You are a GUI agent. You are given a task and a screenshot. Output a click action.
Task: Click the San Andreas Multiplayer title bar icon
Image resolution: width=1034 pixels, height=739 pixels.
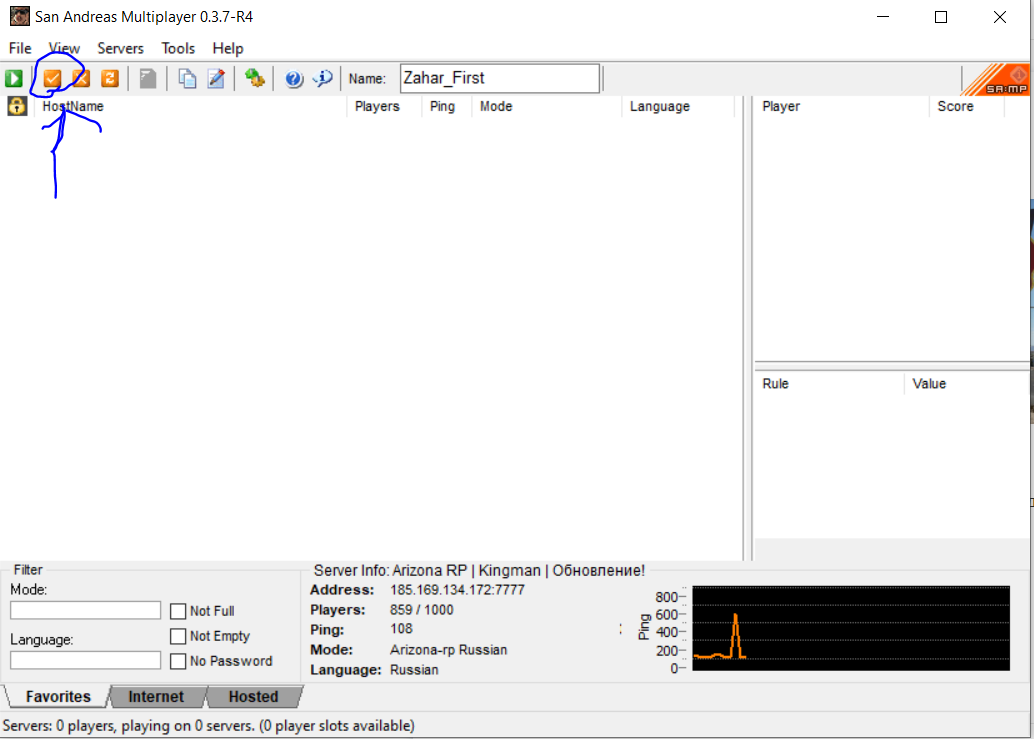pos(19,16)
